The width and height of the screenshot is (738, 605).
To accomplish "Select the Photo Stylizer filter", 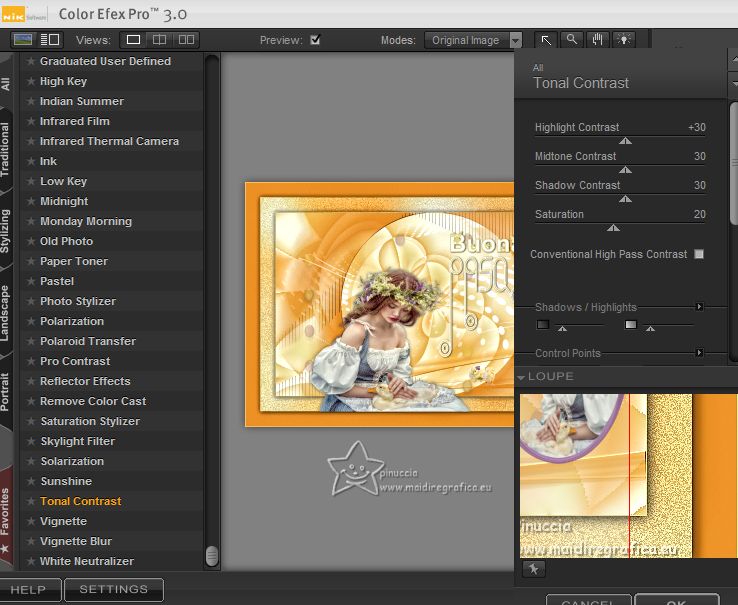I will 78,301.
